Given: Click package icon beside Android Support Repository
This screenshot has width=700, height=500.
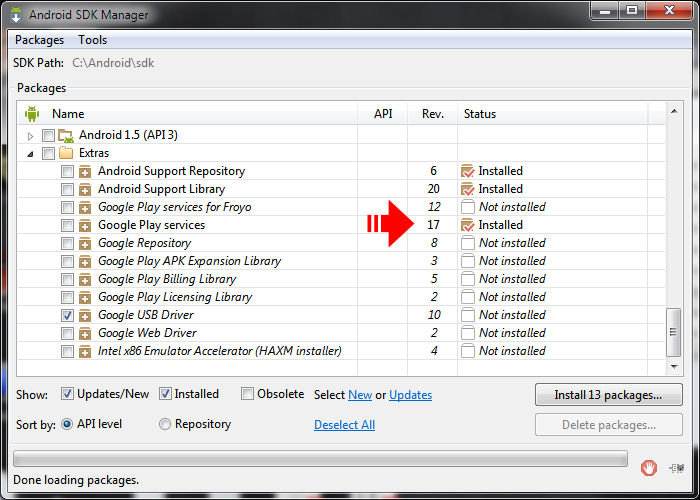Looking at the screenshot, I should pyautogui.click(x=85, y=171).
